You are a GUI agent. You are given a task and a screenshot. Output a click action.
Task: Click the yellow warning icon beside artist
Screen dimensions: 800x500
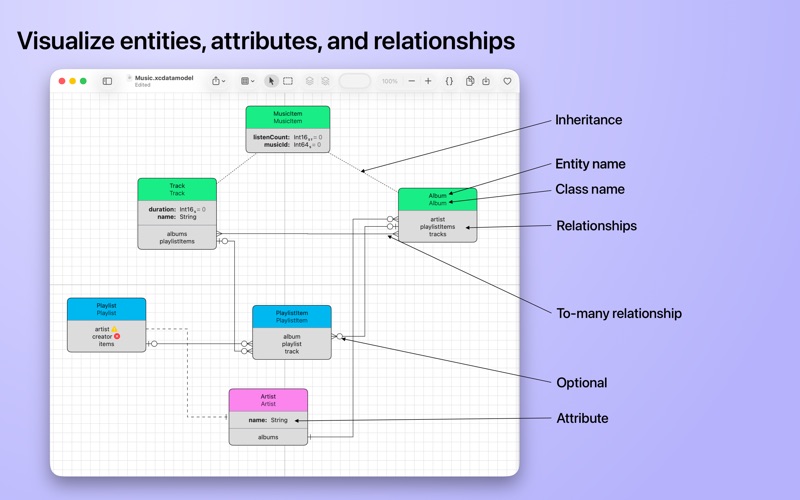tap(114, 329)
